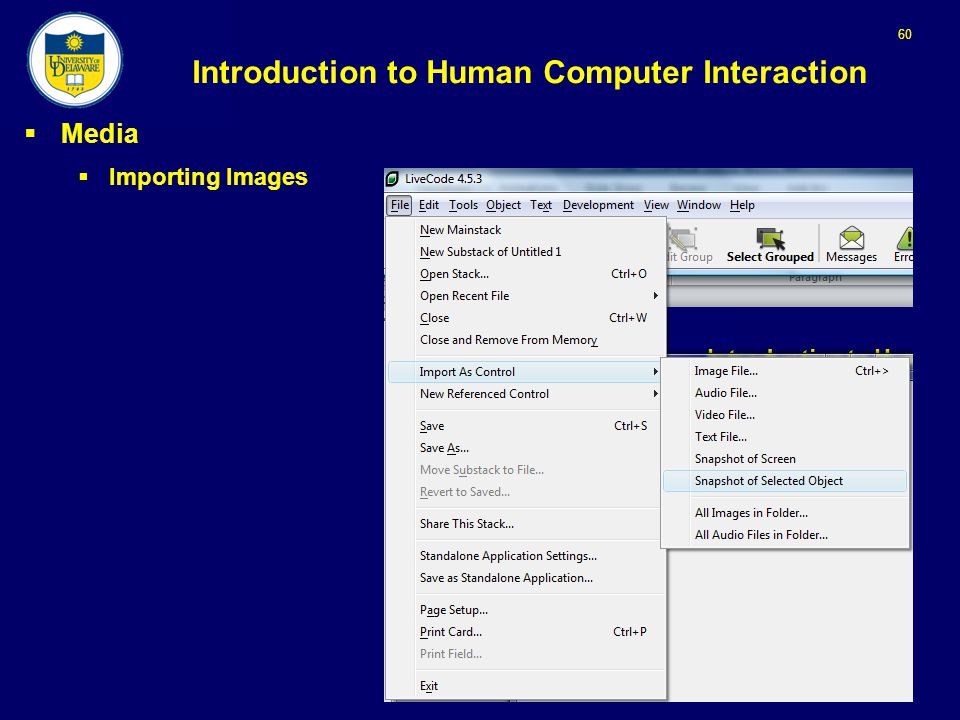This screenshot has width=960, height=720.
Task: Click the slide title text
Action: 530,72
